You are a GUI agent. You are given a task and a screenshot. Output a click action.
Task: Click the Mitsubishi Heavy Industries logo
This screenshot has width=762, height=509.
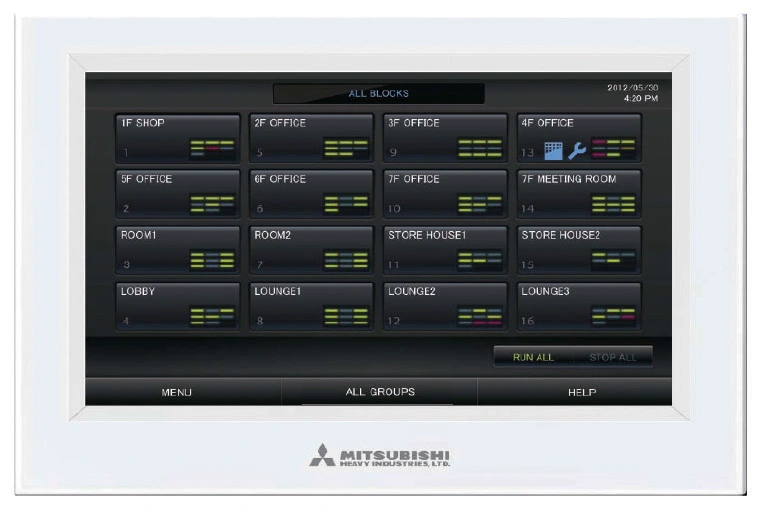point(380,456)
